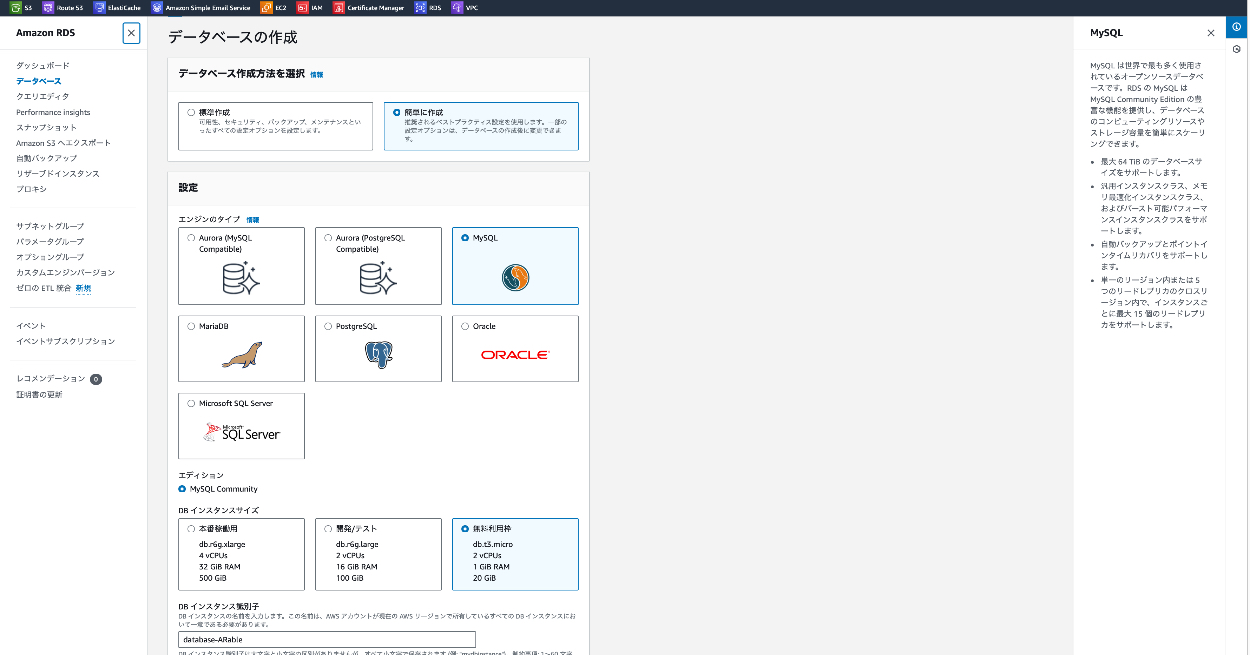Select the 標準作成 creation method
1250x655 pixels.
tap(191, 113)
